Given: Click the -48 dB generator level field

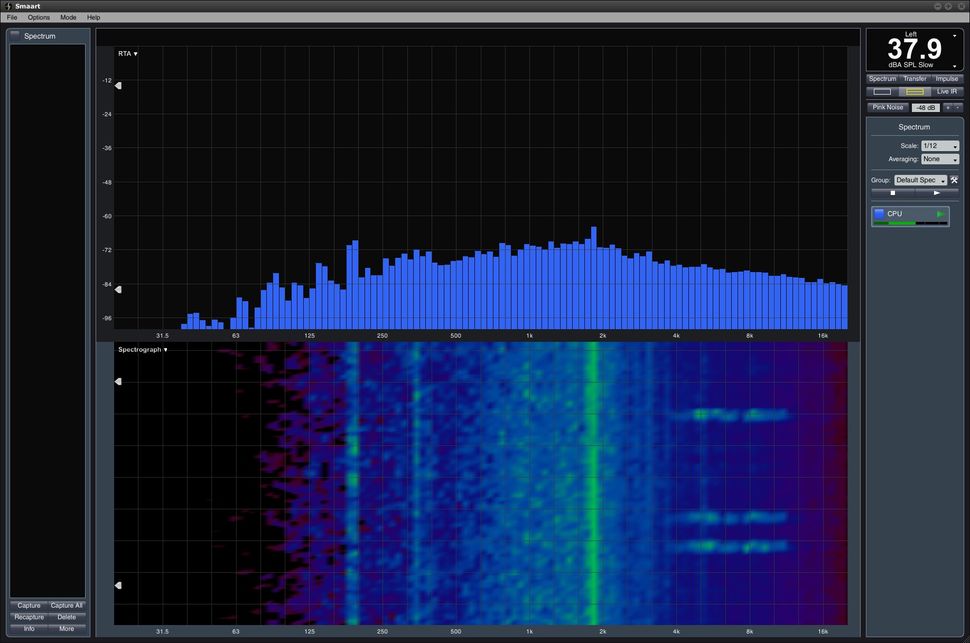Looking at the screenshot, I should 925,108.
